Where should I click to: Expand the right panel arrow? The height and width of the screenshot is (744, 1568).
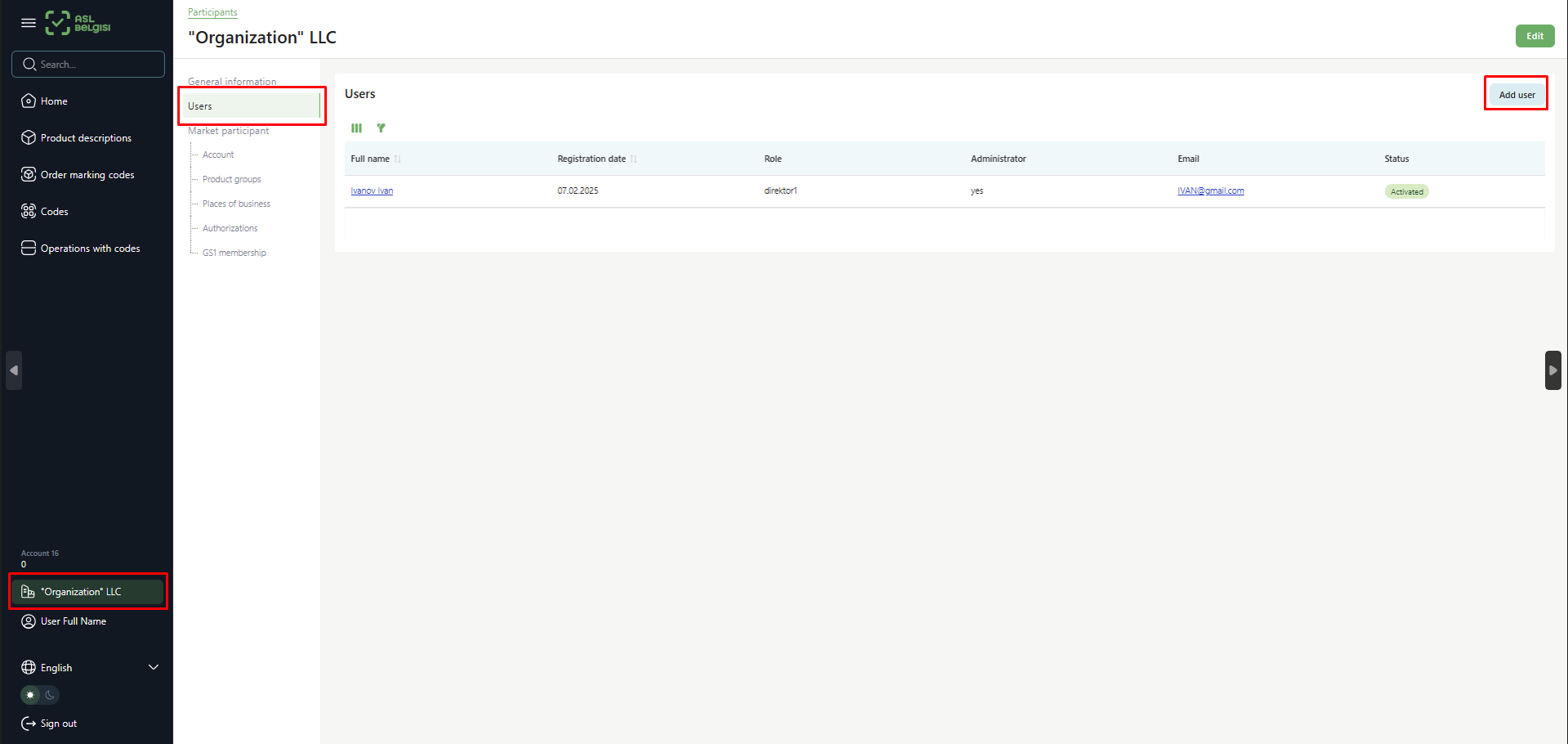tap(1553, 370)
